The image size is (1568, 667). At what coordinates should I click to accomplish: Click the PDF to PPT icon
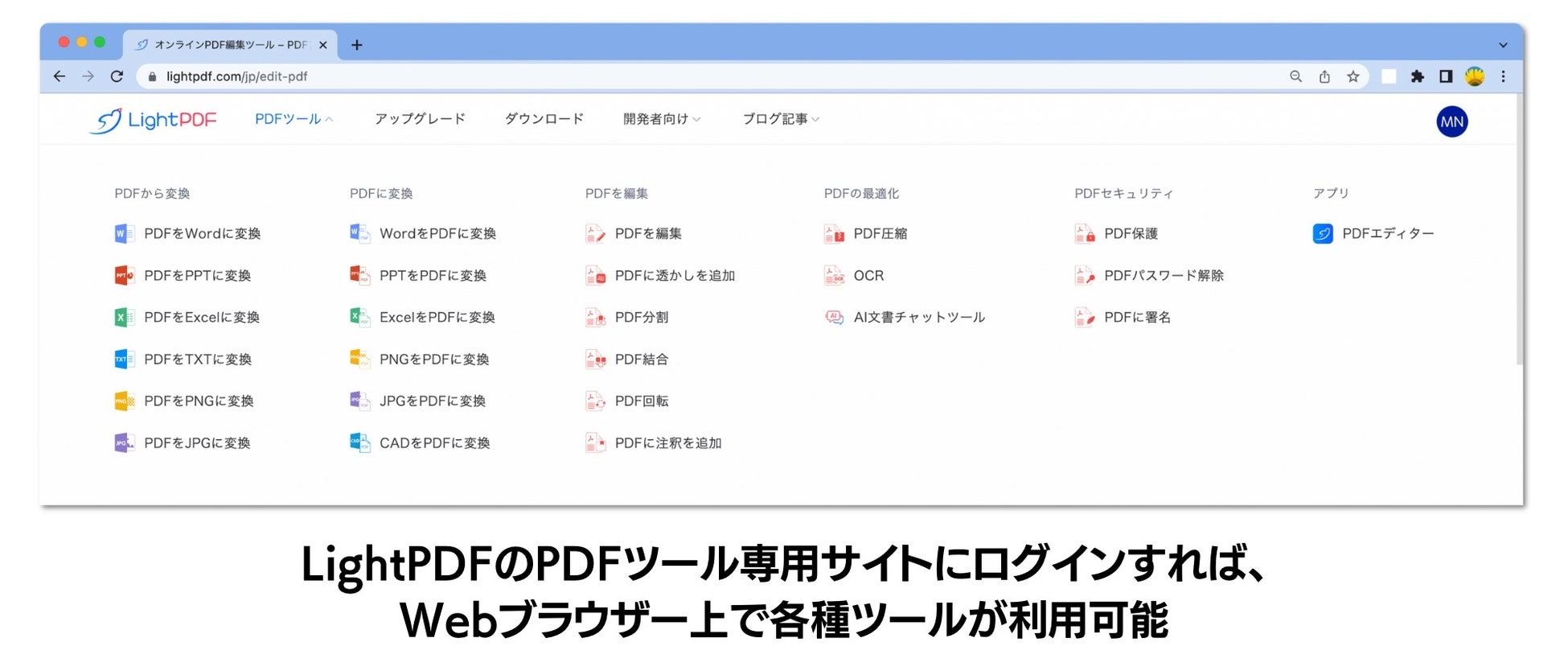click(124, 276)
